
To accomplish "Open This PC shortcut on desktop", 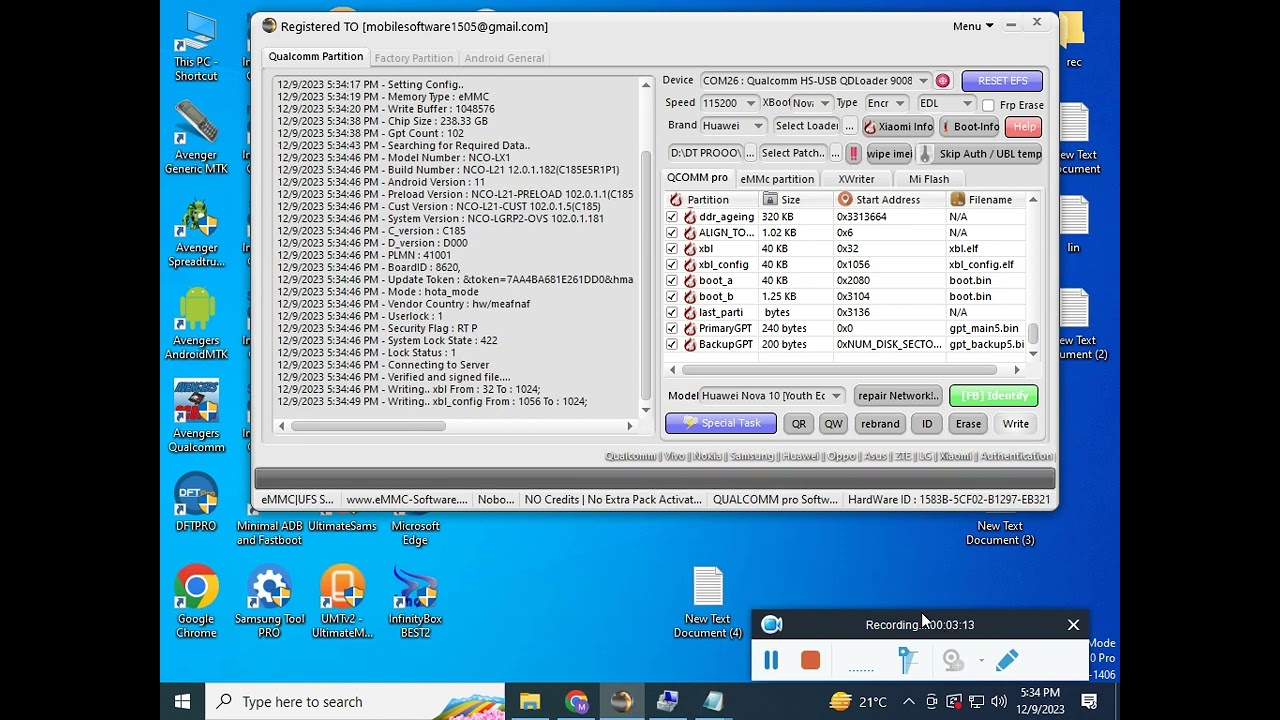I will point(196,48).
